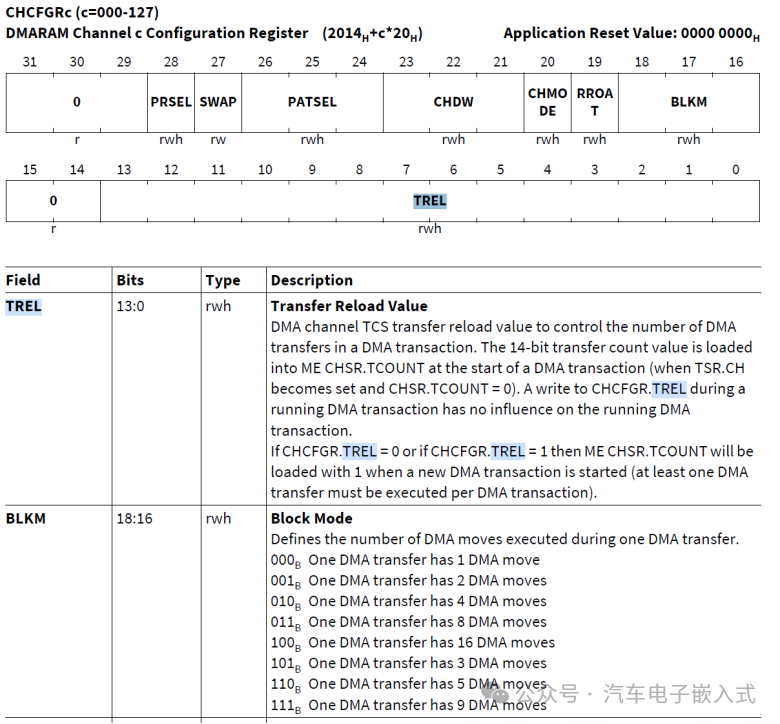Click the highlighted TREL in the Field column
The image size is (780, 724).
click(x=23, y=306)
